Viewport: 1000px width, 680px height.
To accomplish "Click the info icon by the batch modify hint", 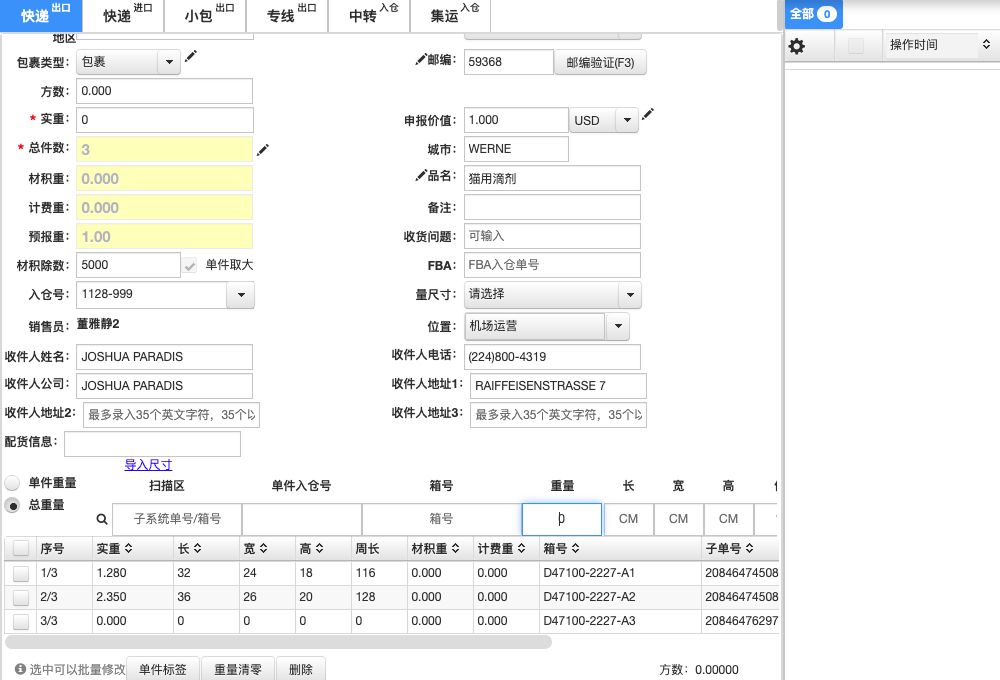I will (20, 669).
